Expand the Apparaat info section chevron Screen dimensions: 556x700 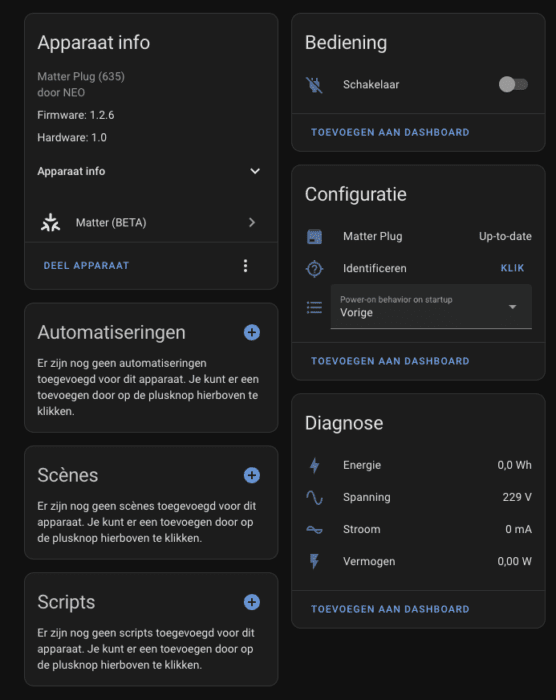[255, 171]
